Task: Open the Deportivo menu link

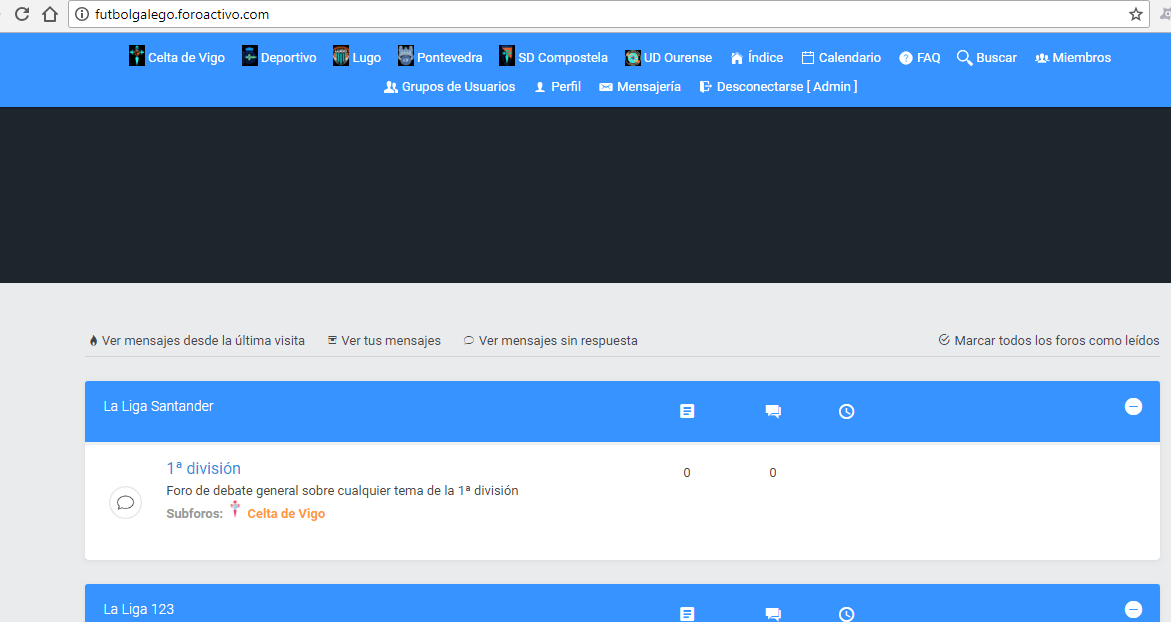Action: click(288, 57)
